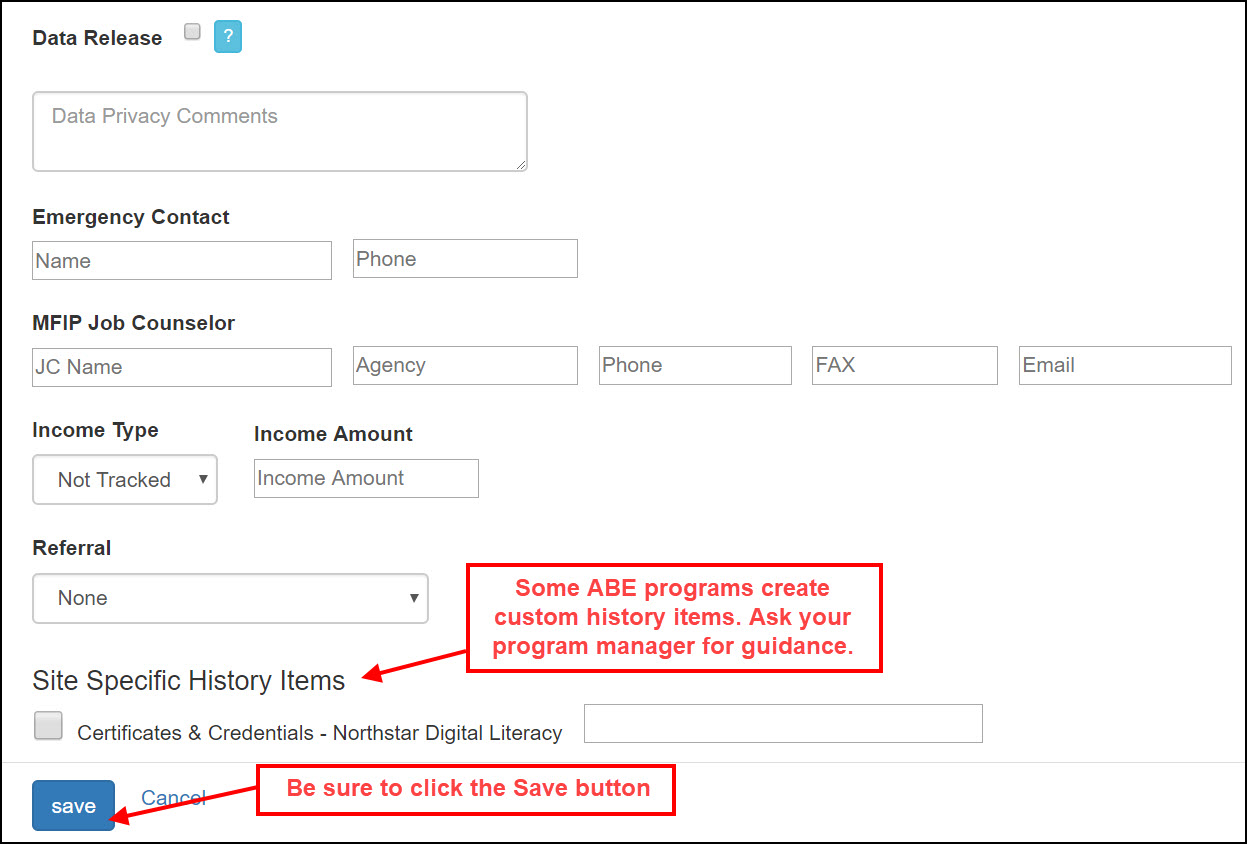
Task: Click the blue save button
Action: [73, 806]
